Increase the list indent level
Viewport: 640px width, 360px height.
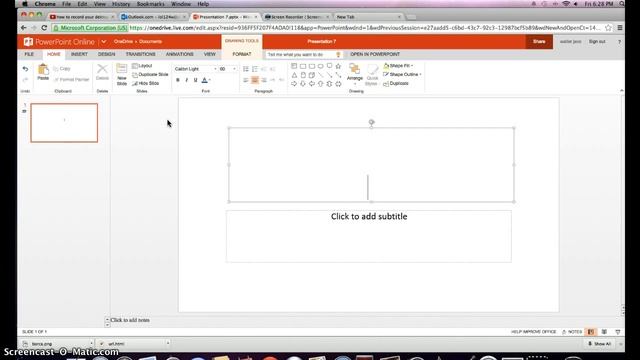tap(273, 69)
